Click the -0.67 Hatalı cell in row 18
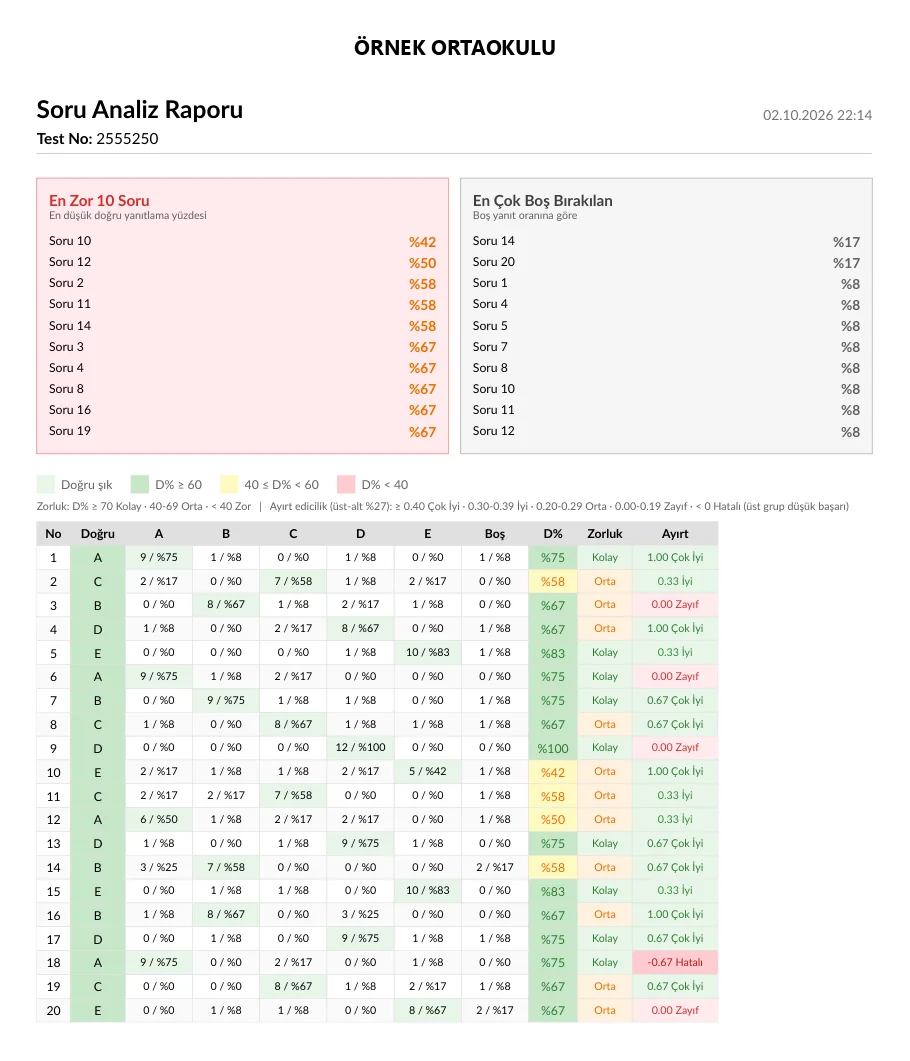 [675, 962]
